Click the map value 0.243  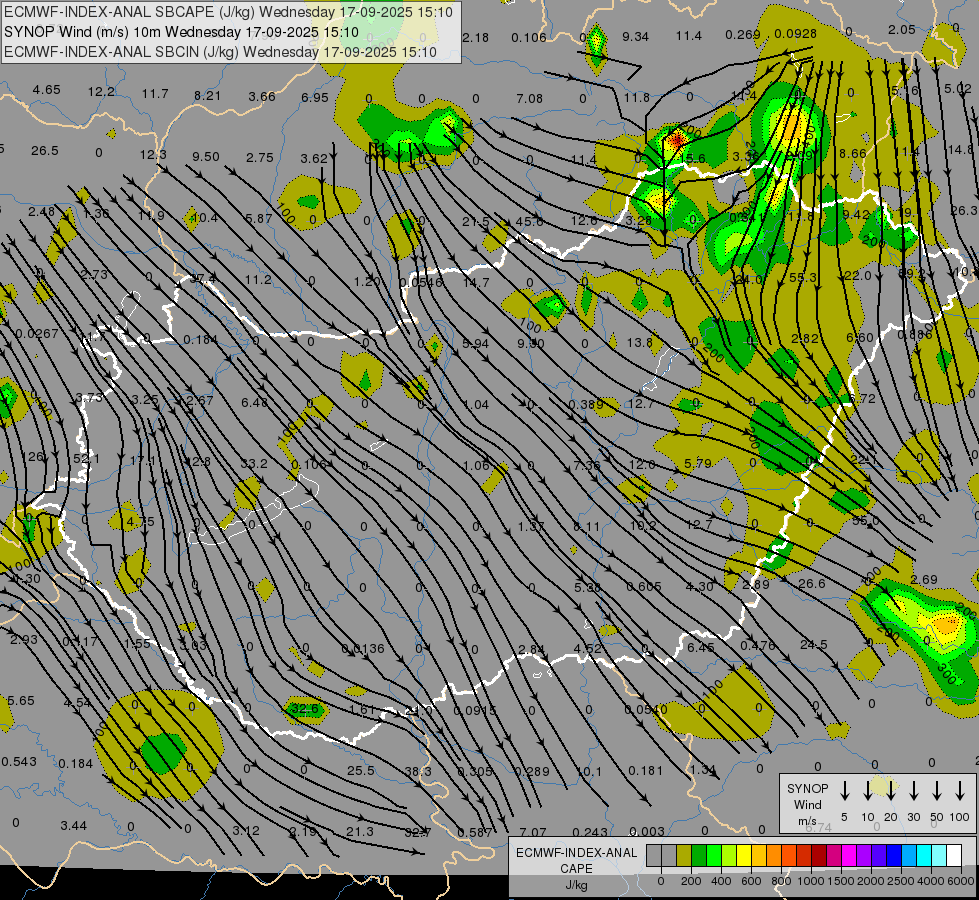pos(590,832)
